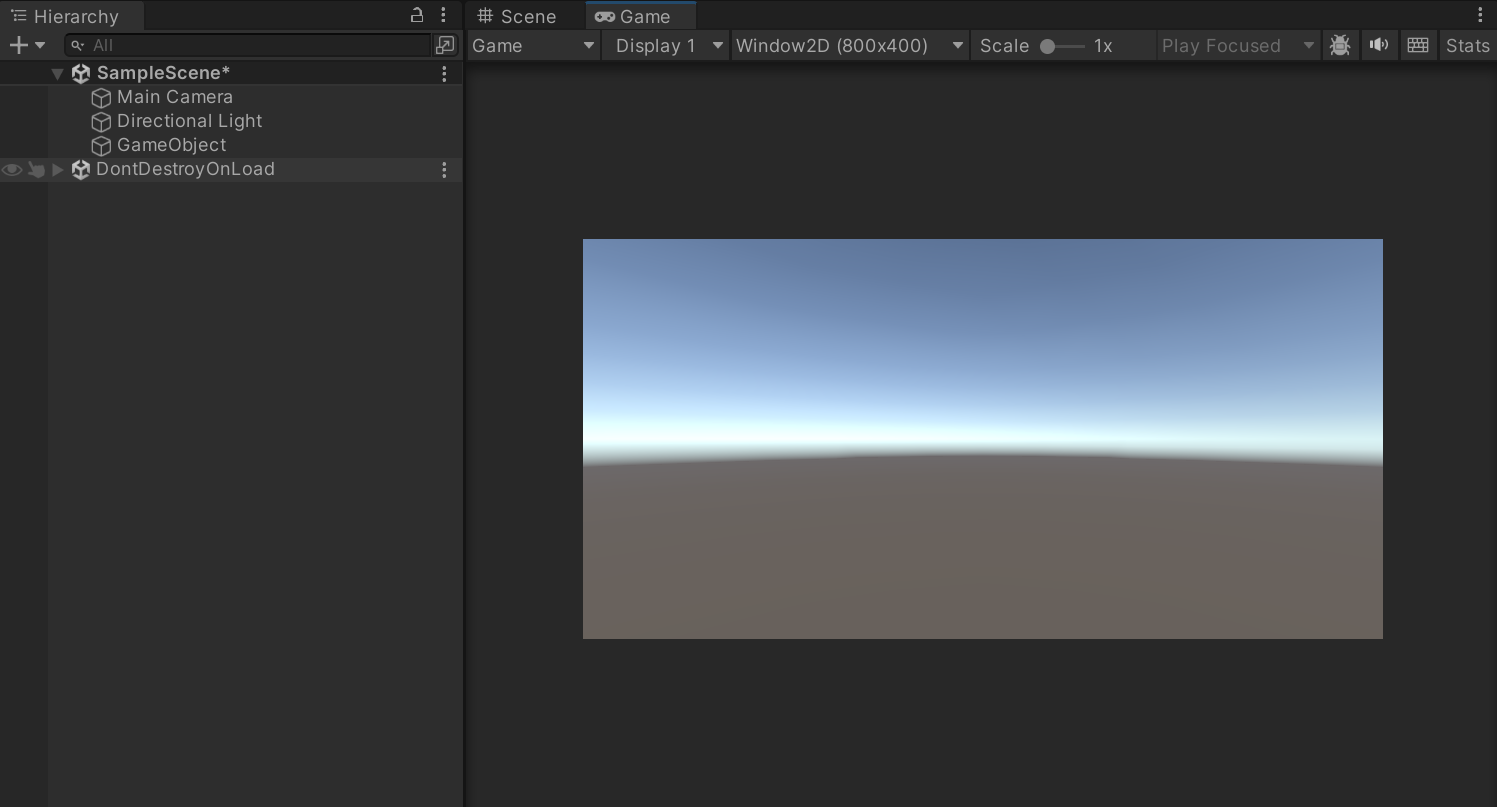
Task: Open the Hierarchy panel options menu
Action: [x=443, y=15]
